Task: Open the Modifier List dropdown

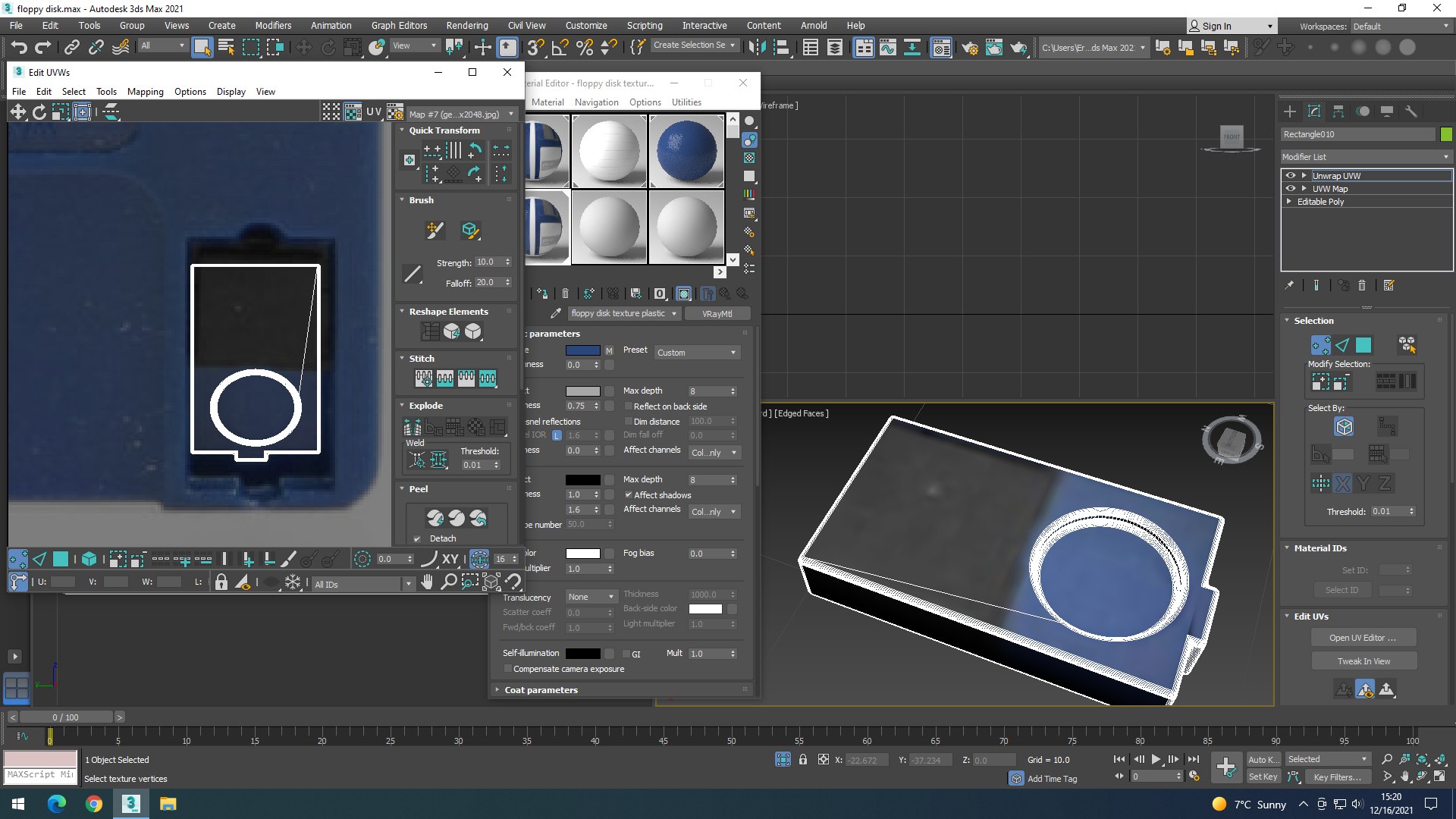Action: (x=1366, y=157)
